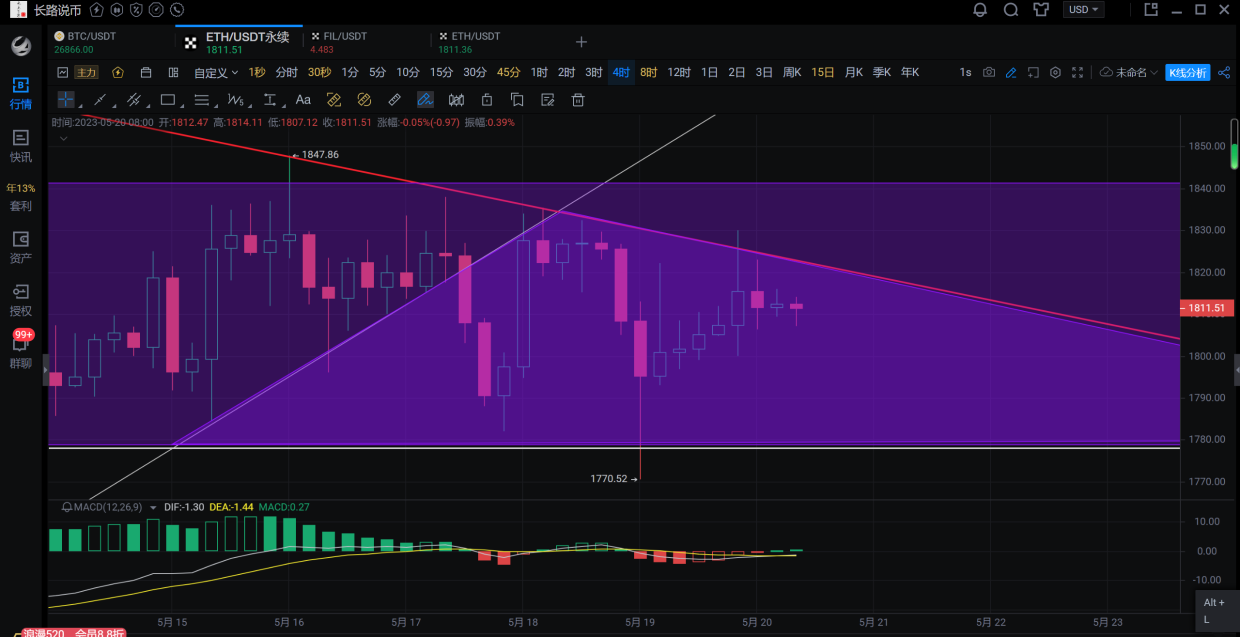Toggle the lock drawings icon
Image resolution: width=1240 pixels, height=637 pixels.
(x=487, y=100)
